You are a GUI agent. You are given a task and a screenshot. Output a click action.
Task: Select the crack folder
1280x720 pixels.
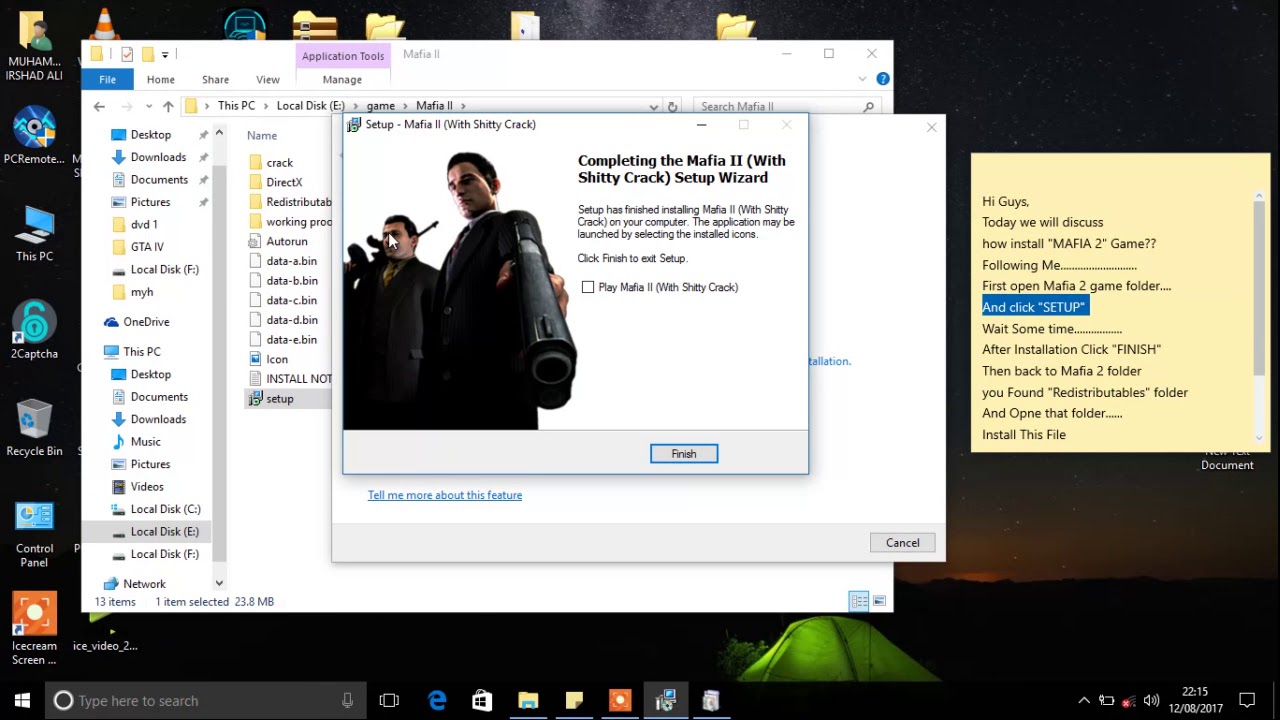279,163
